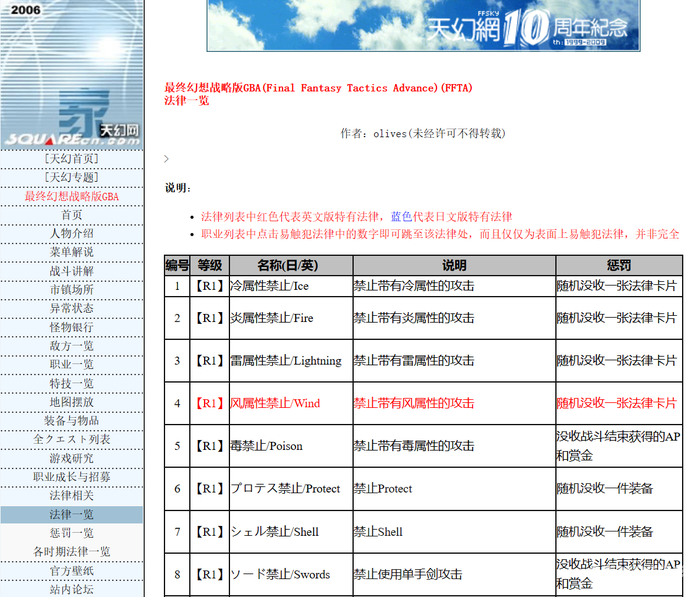Click description 禁止带有冷属性的攻击
The image size is (700, 597).
pyautogui.click(x=414, y=286)
